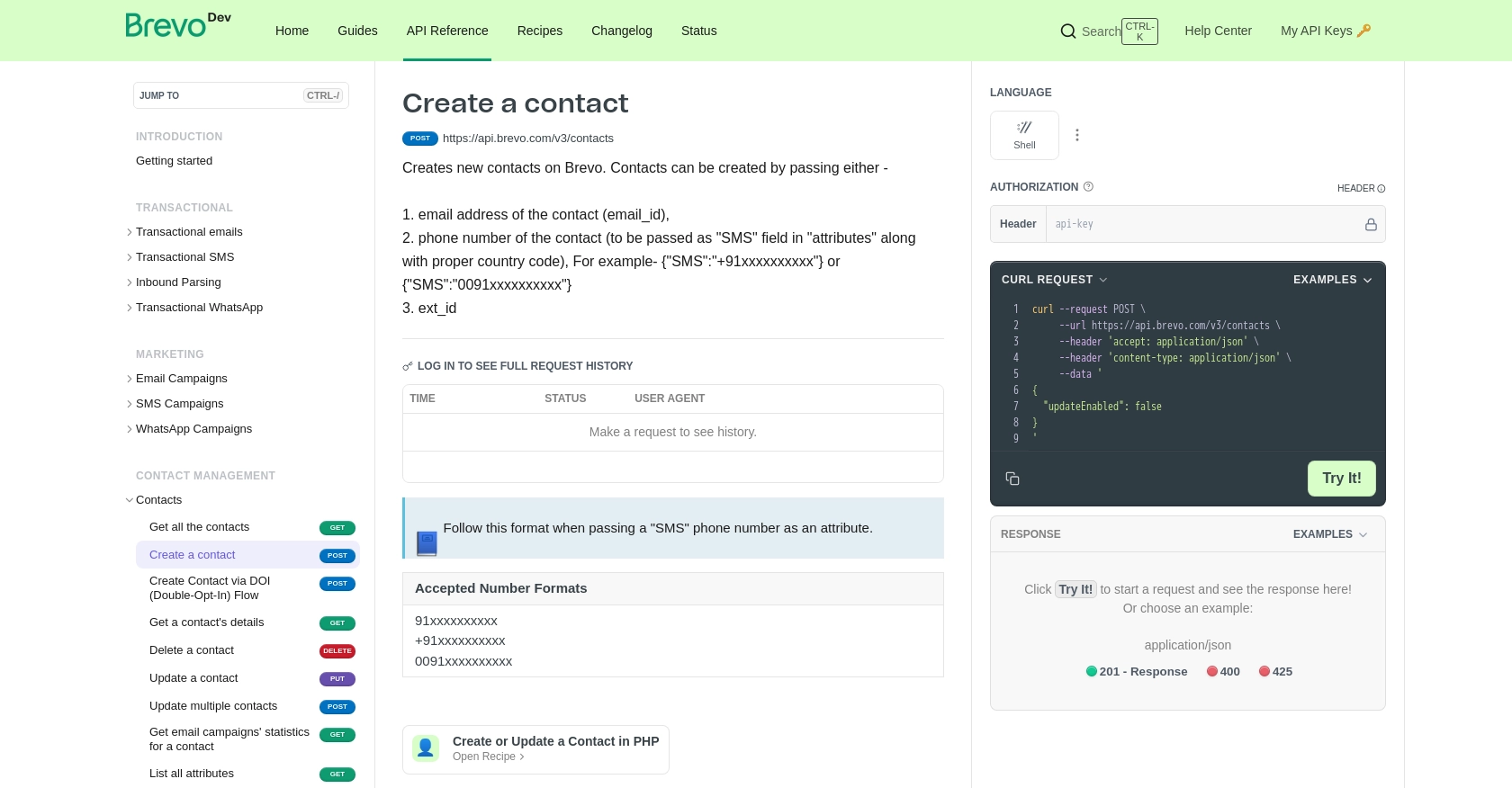Open the Home menu item
This screenshot has width=1512, height=788.
[x=292, y=31]
